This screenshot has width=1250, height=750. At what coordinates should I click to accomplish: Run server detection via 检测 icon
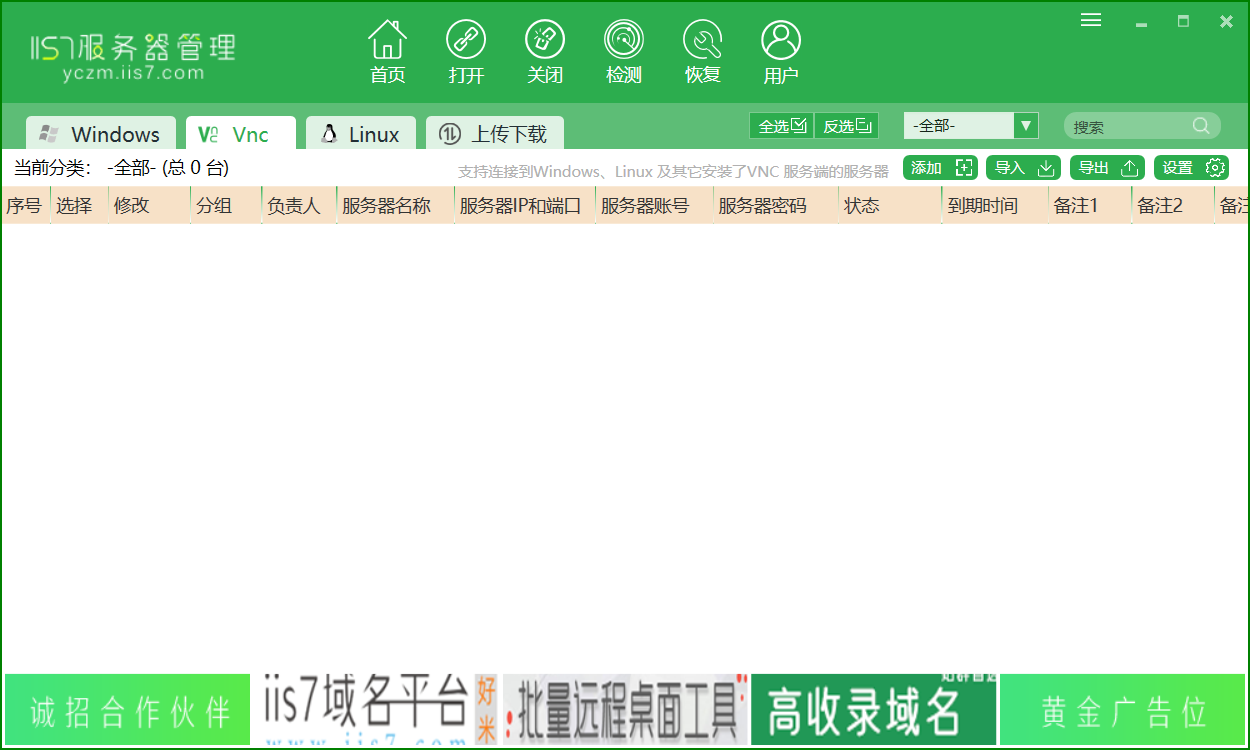[623, 50]
